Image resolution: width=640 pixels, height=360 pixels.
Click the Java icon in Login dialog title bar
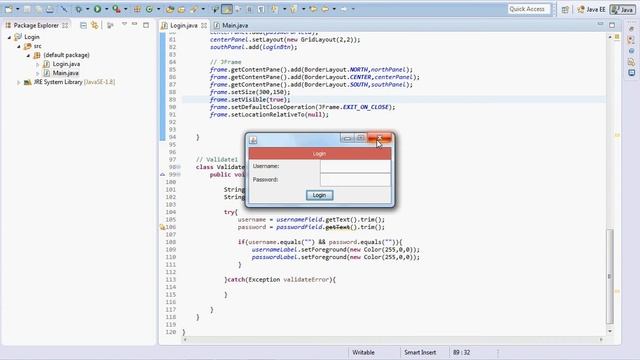pos(253,140)
